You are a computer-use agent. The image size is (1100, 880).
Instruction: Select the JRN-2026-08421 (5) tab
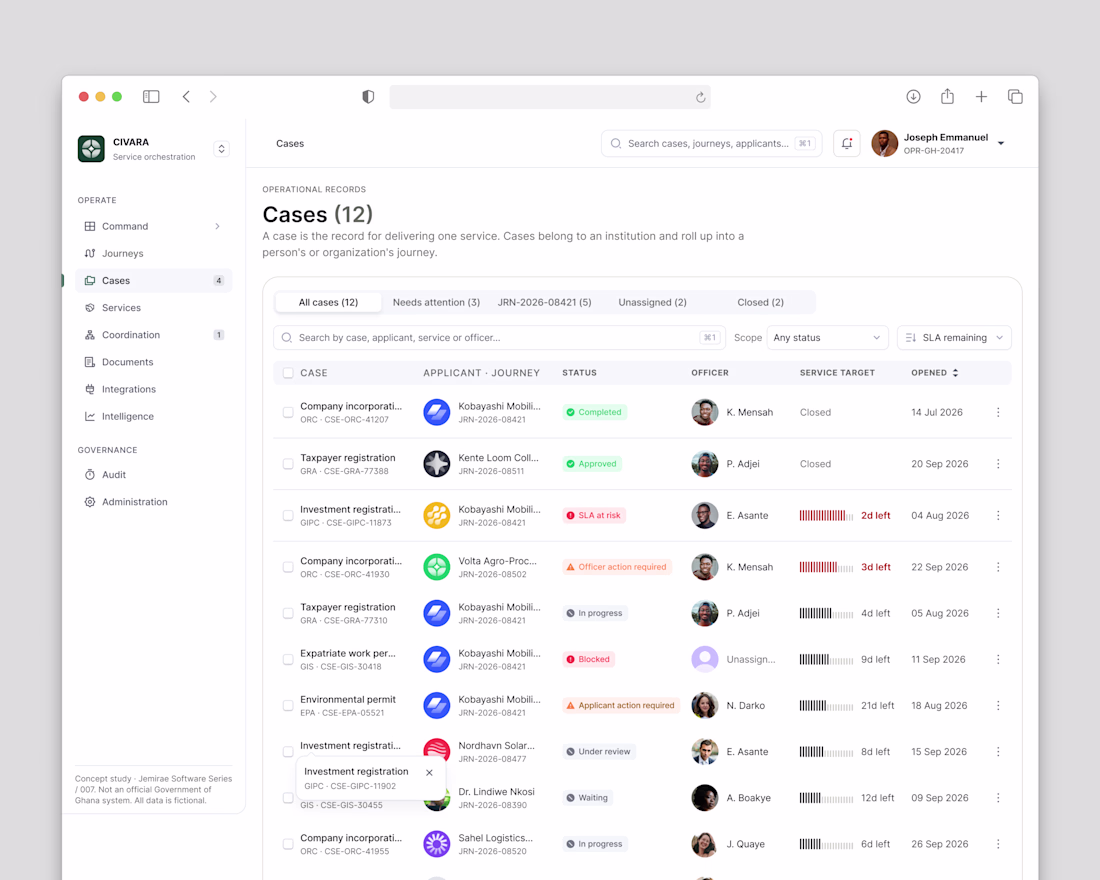544,302
